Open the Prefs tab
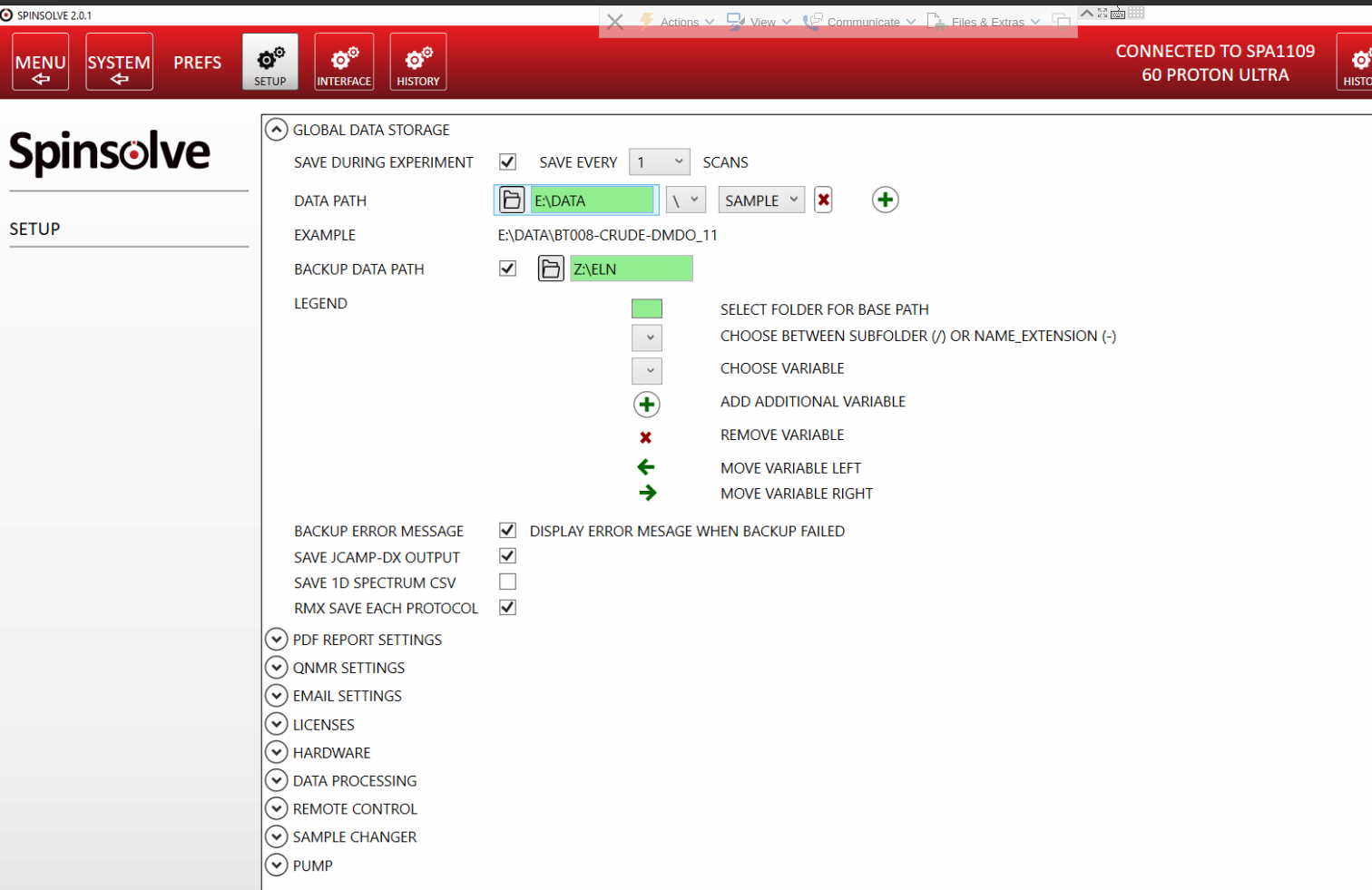The image size is (1372, 890). click(197, 63)
